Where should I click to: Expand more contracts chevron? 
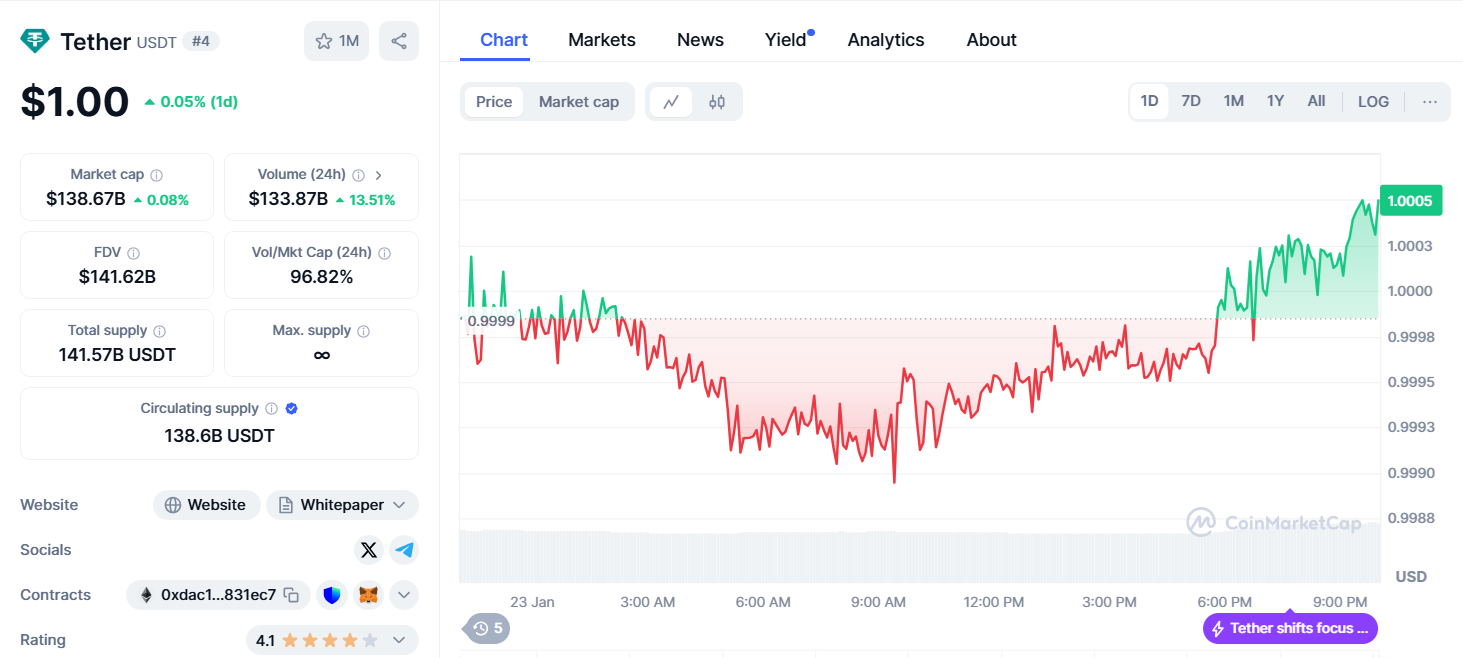point(404,595)
